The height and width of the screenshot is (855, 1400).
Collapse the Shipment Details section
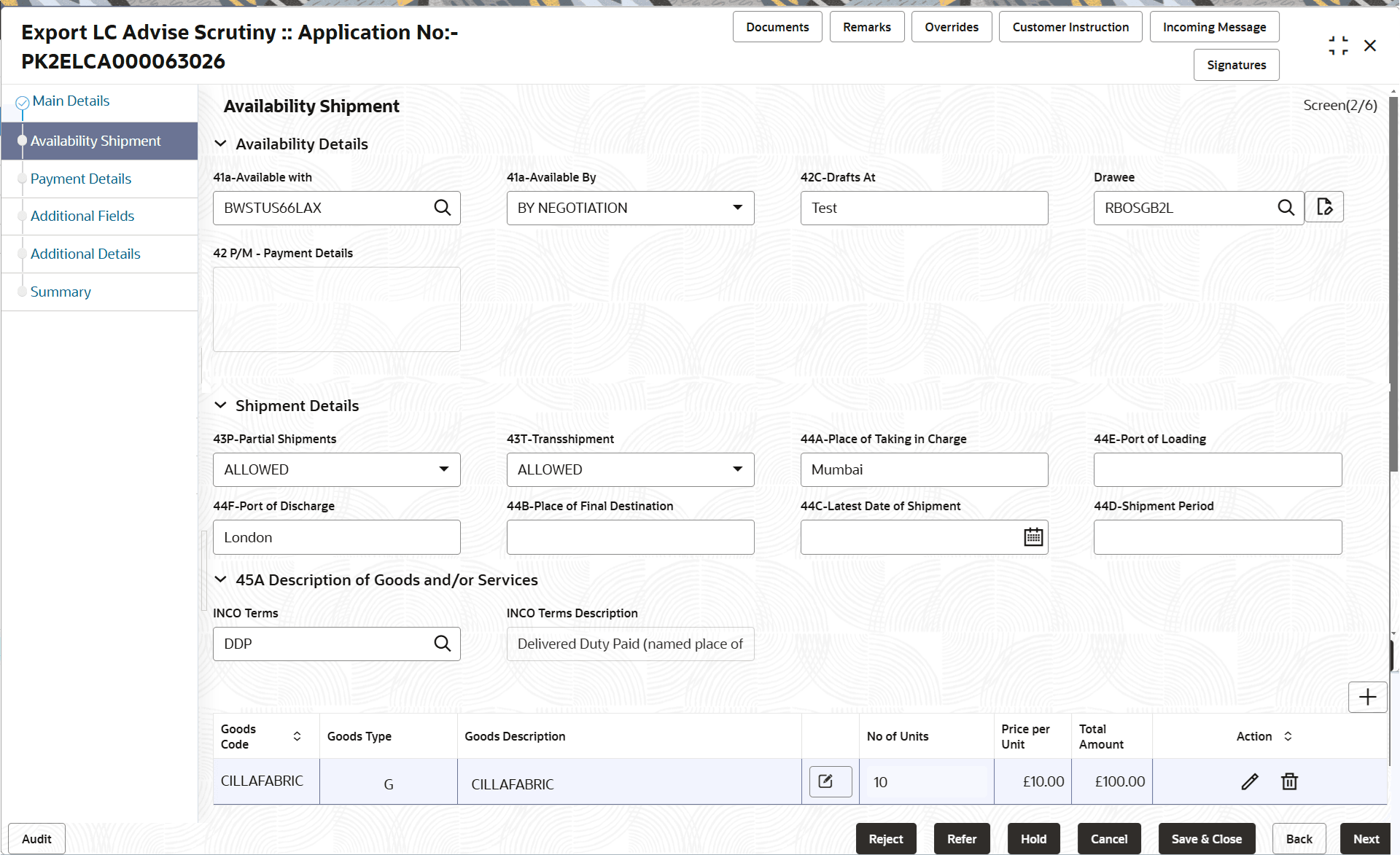[221, 405]
